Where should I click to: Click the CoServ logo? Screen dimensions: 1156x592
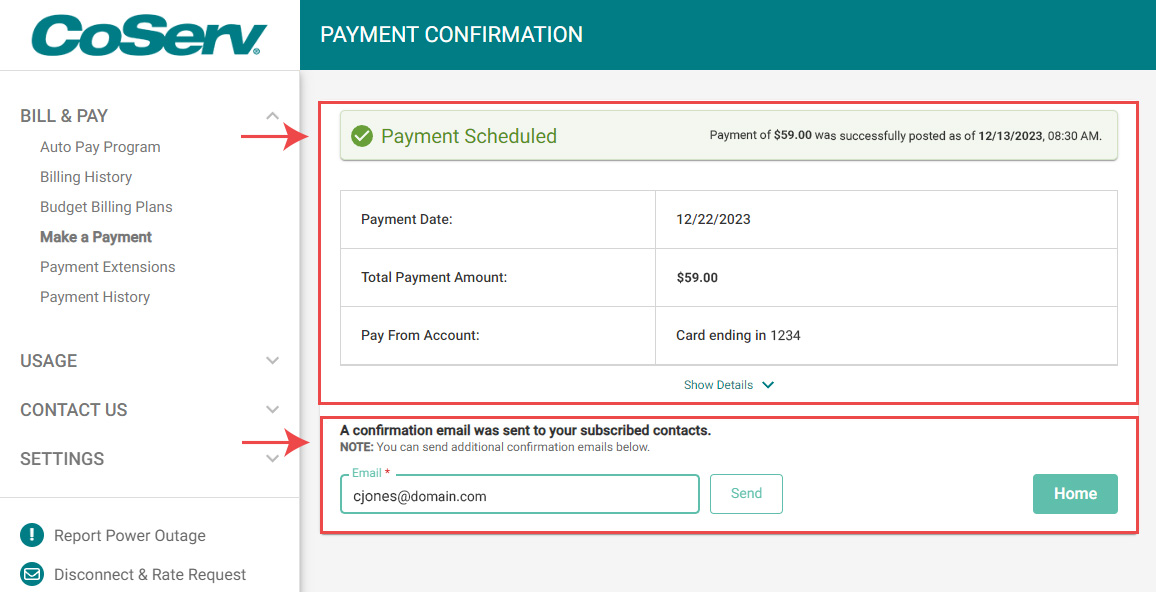[x=149, y=35]
